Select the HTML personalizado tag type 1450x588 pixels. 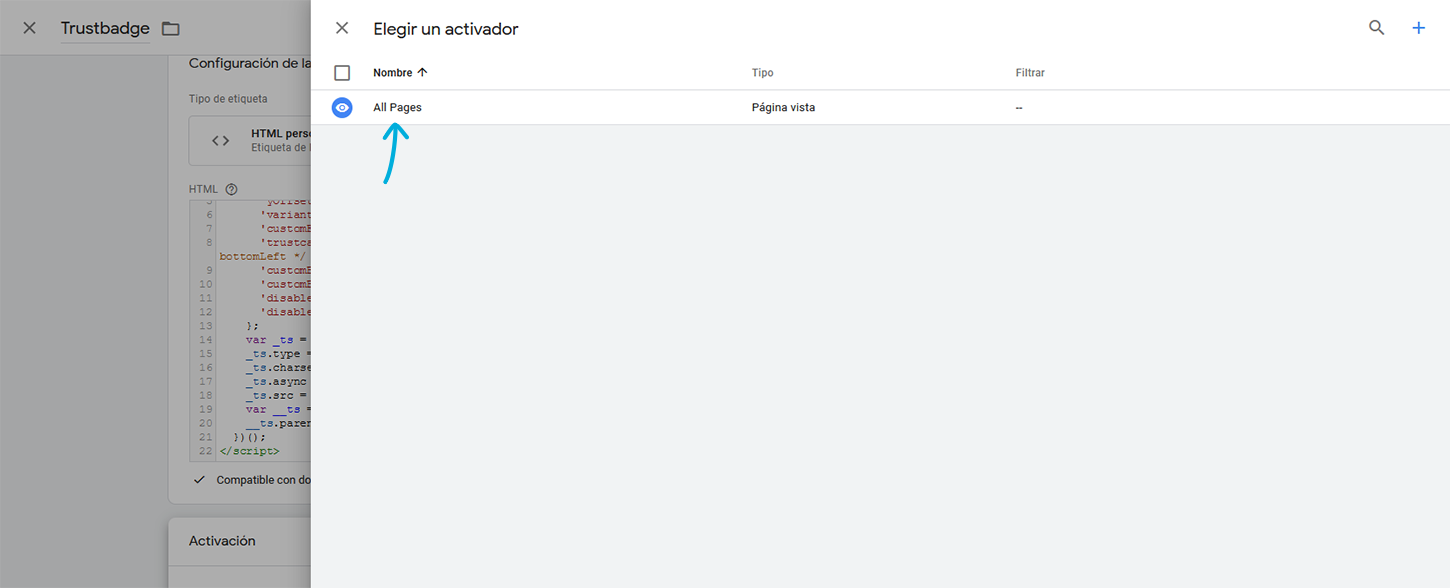pos(250,140)
